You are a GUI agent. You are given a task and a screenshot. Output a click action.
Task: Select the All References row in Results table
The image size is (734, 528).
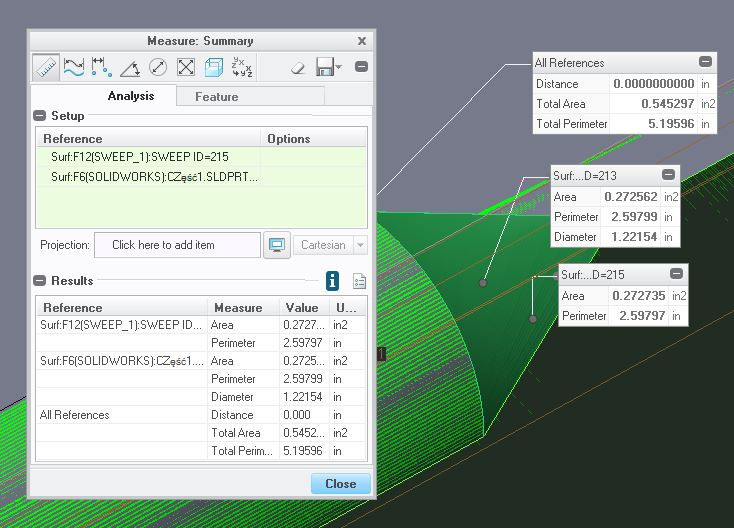click(201, 415)
